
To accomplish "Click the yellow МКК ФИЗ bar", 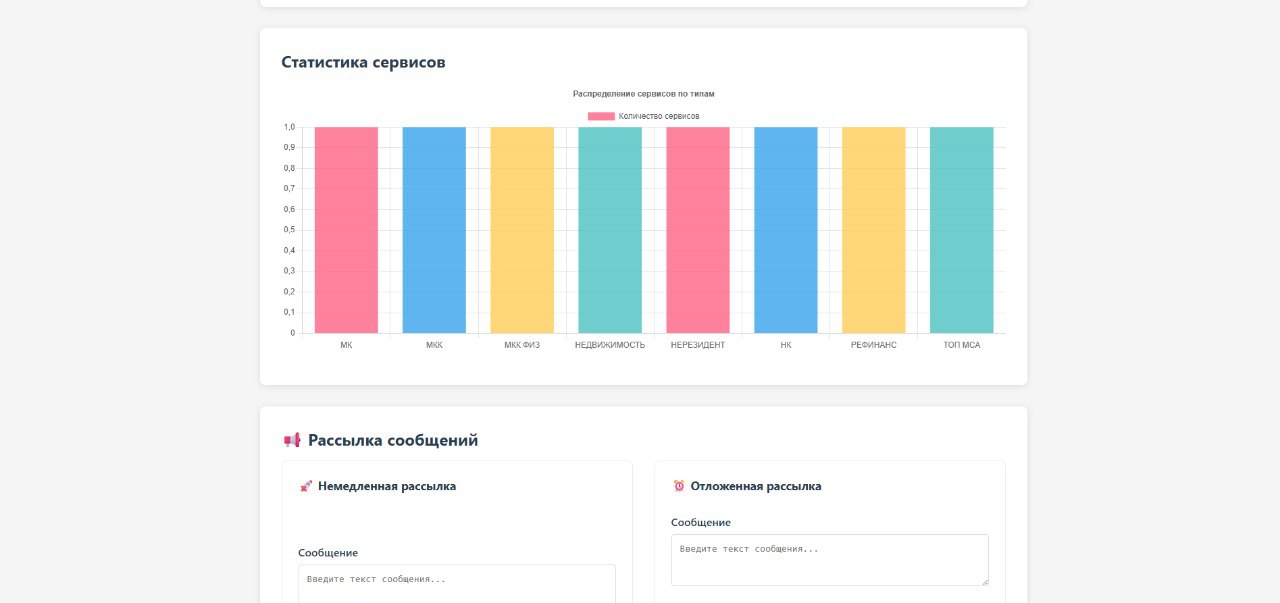I will pos(522,230).
